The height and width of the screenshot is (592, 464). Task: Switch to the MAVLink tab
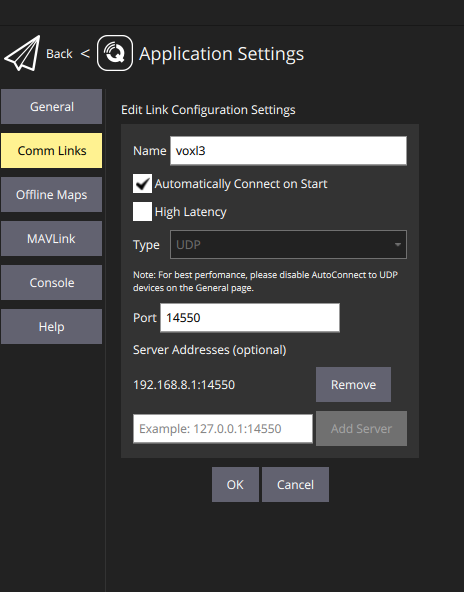click(51, 239)
